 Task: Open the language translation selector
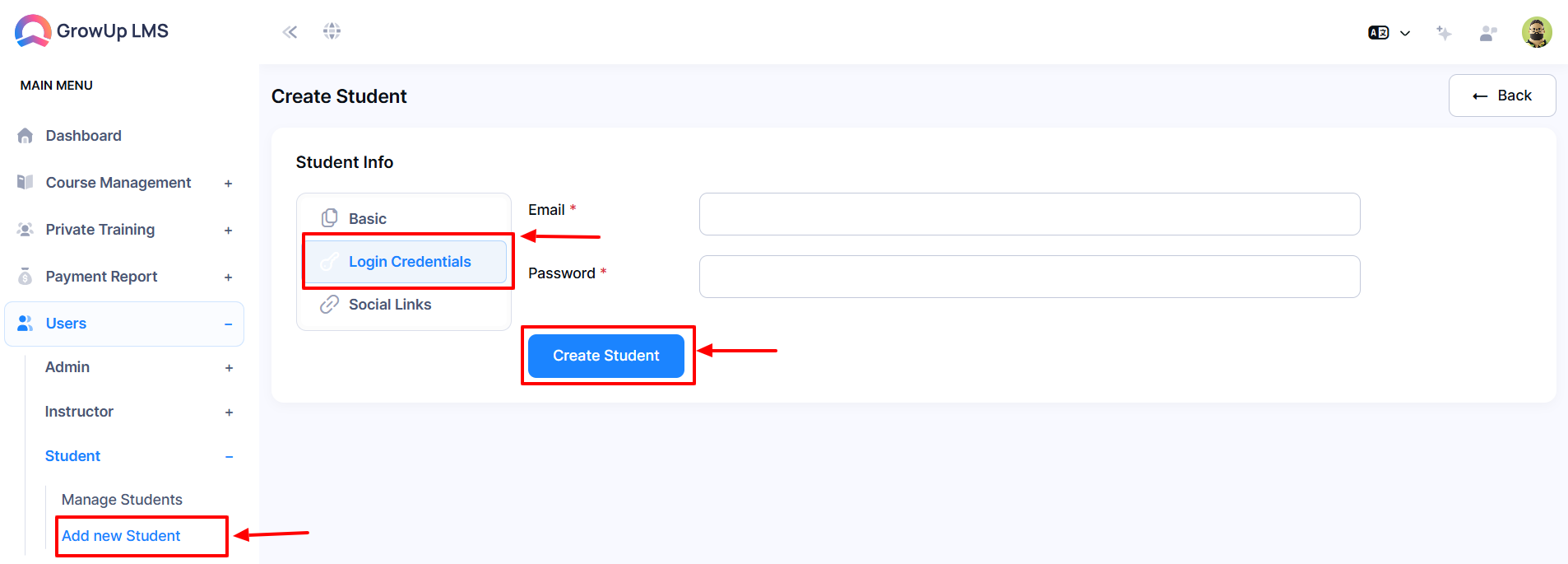tap(1389, 33)
